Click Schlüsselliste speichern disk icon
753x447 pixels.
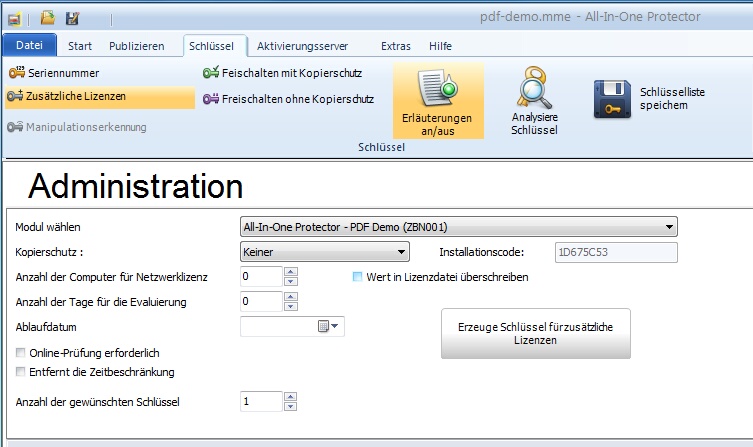click(612, 100)
